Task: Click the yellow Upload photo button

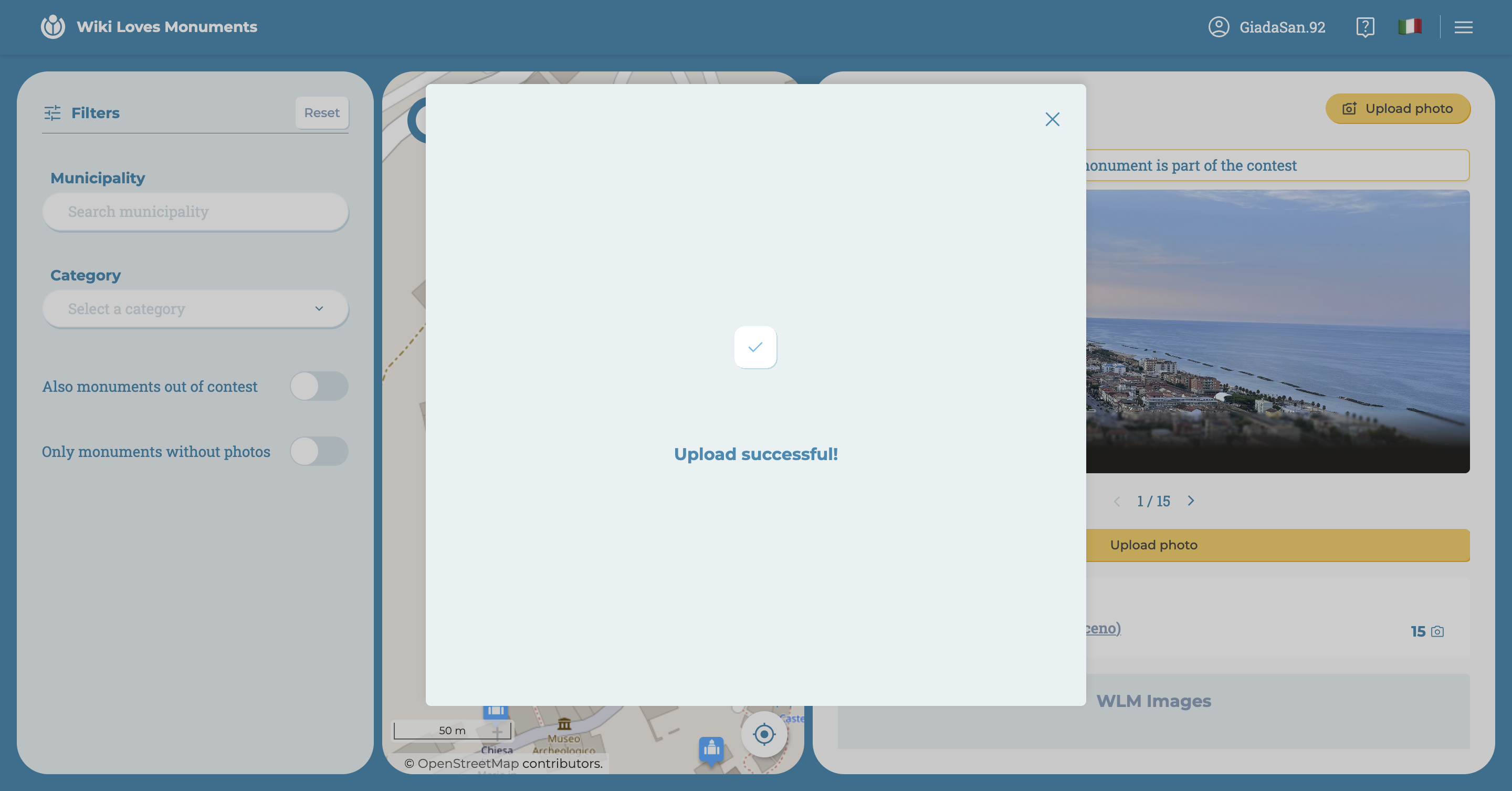Action: [1398, 109]
